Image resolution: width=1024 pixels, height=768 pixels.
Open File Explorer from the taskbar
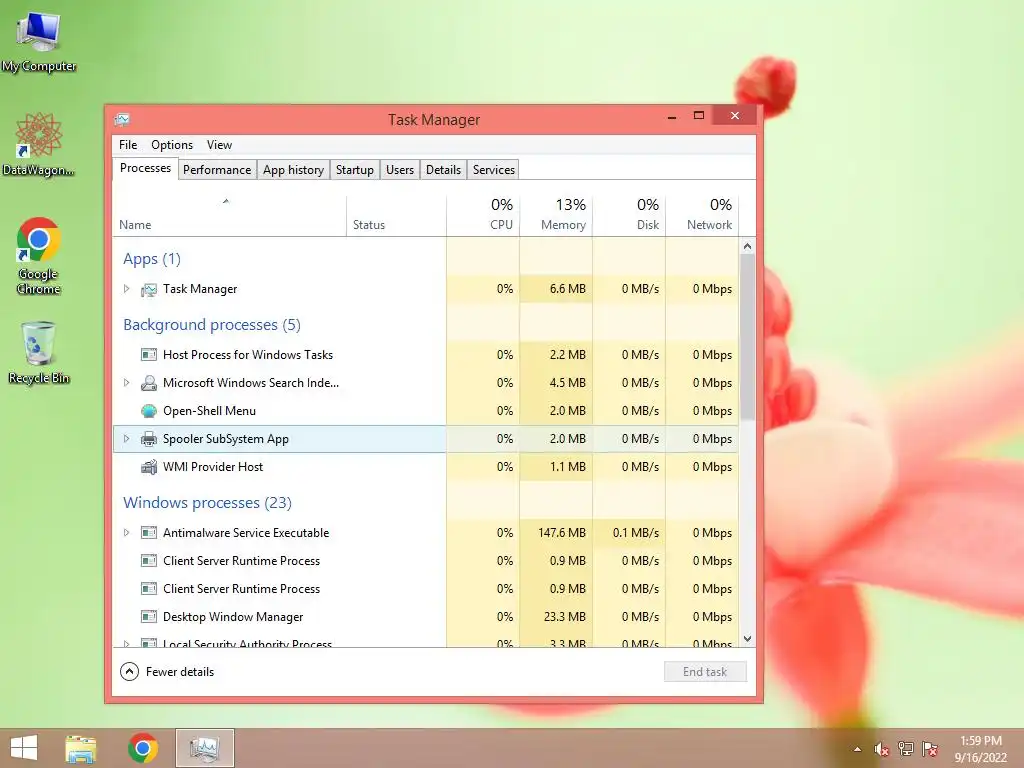[80, 748]
